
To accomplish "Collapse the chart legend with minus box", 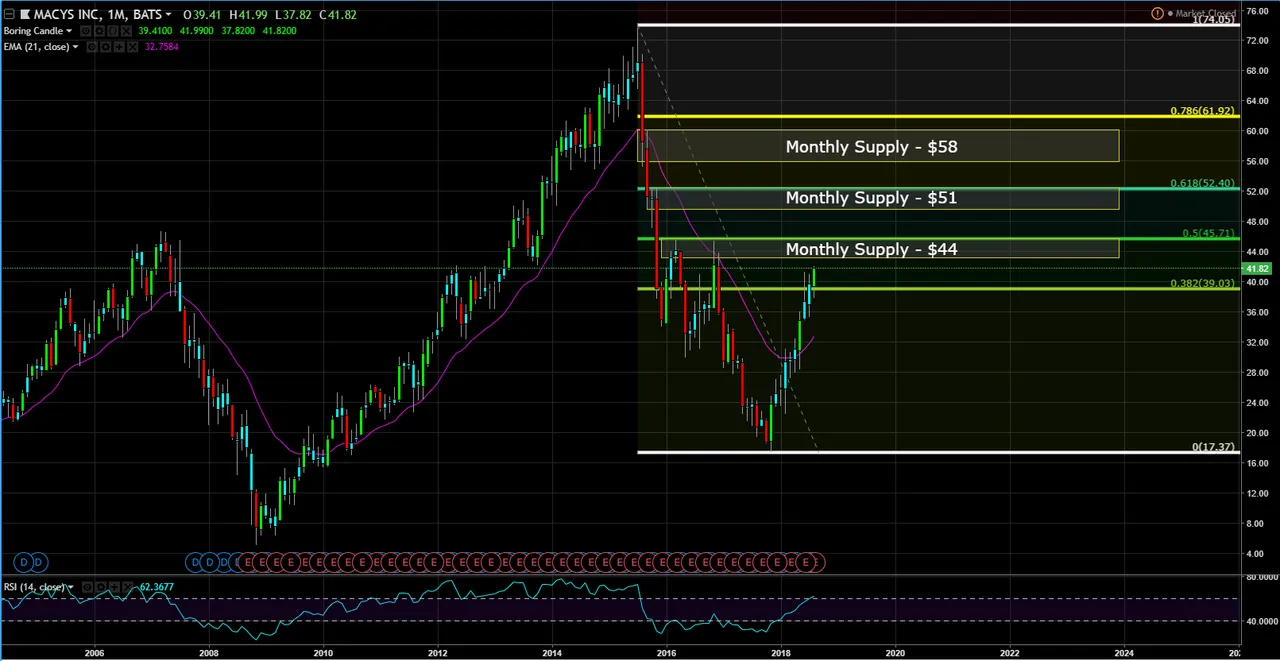I will coord(9,15).
